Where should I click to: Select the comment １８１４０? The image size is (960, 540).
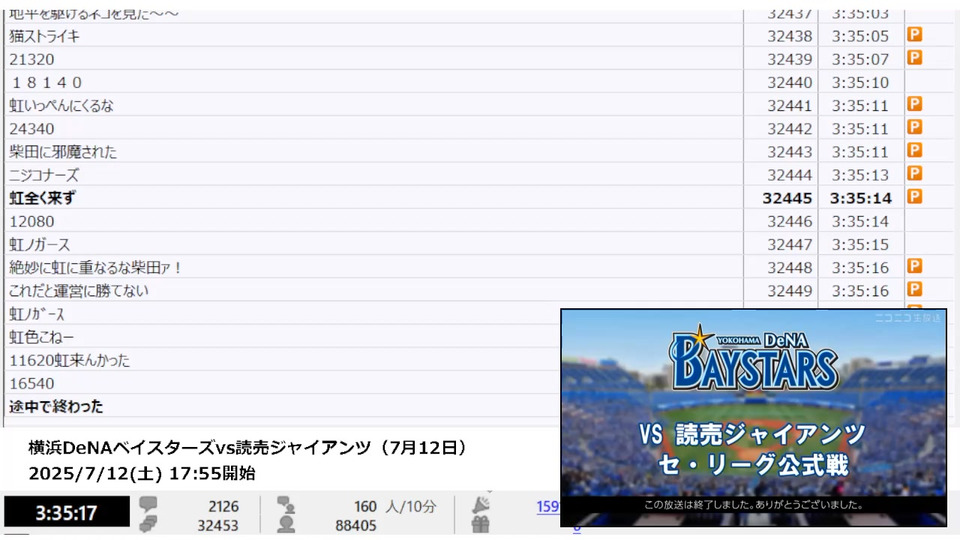point(47,83)
